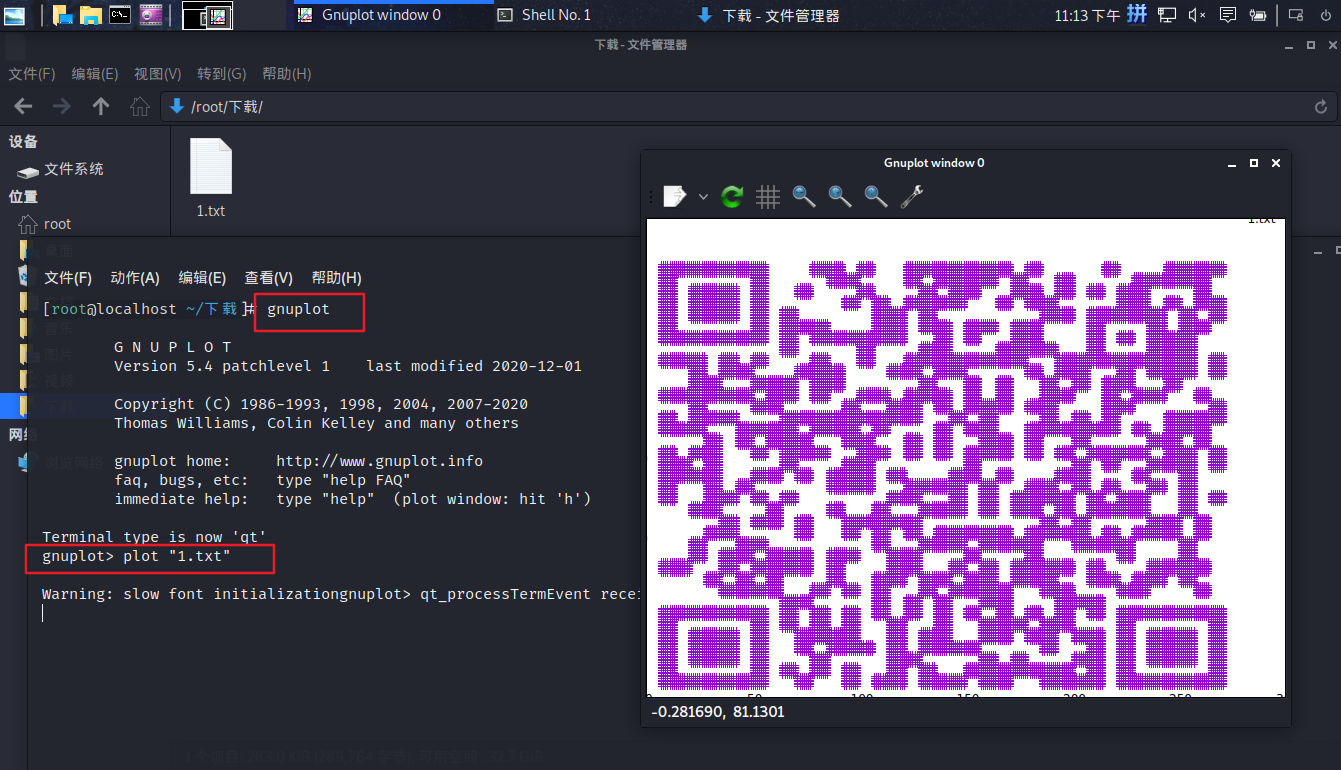The height and width of the screenshot is (770, 1341).
Task: Open the Gnuplot export dropdown arrow
Action: pyautogui.click(x=703, y=197)
